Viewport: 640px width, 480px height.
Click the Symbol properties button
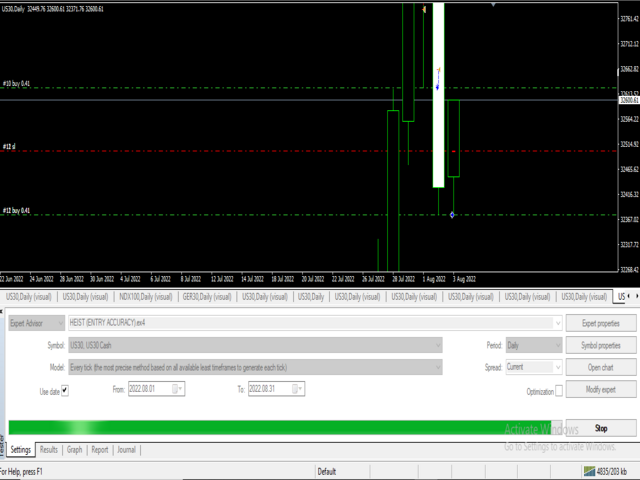pos(600,345)
